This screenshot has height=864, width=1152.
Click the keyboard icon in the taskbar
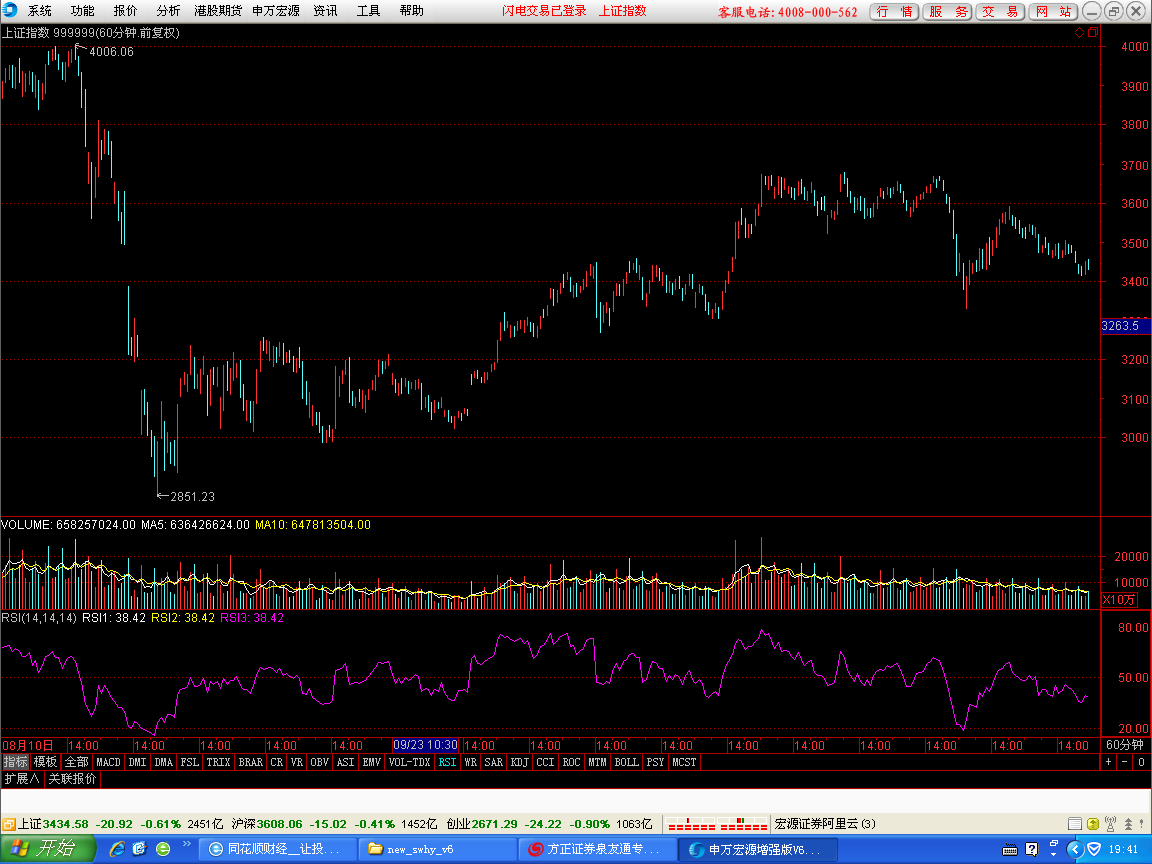click(x=1010, y=850)
